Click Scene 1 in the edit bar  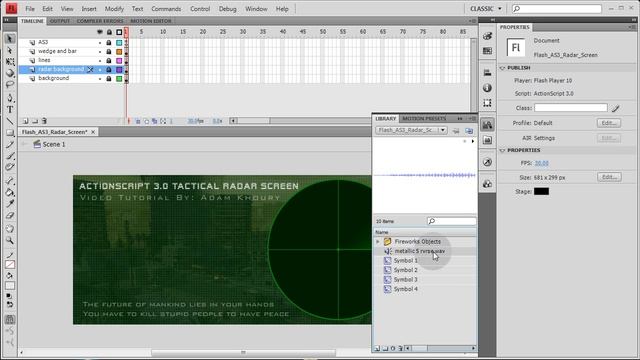click(53, 144)
